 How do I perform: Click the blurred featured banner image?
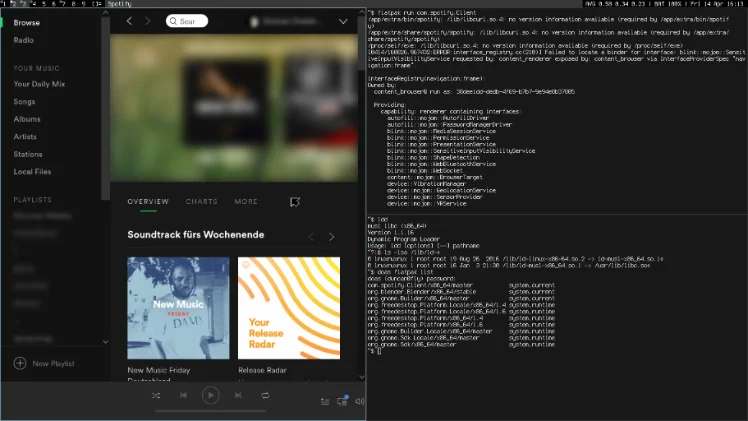click(x=234, y=108)
